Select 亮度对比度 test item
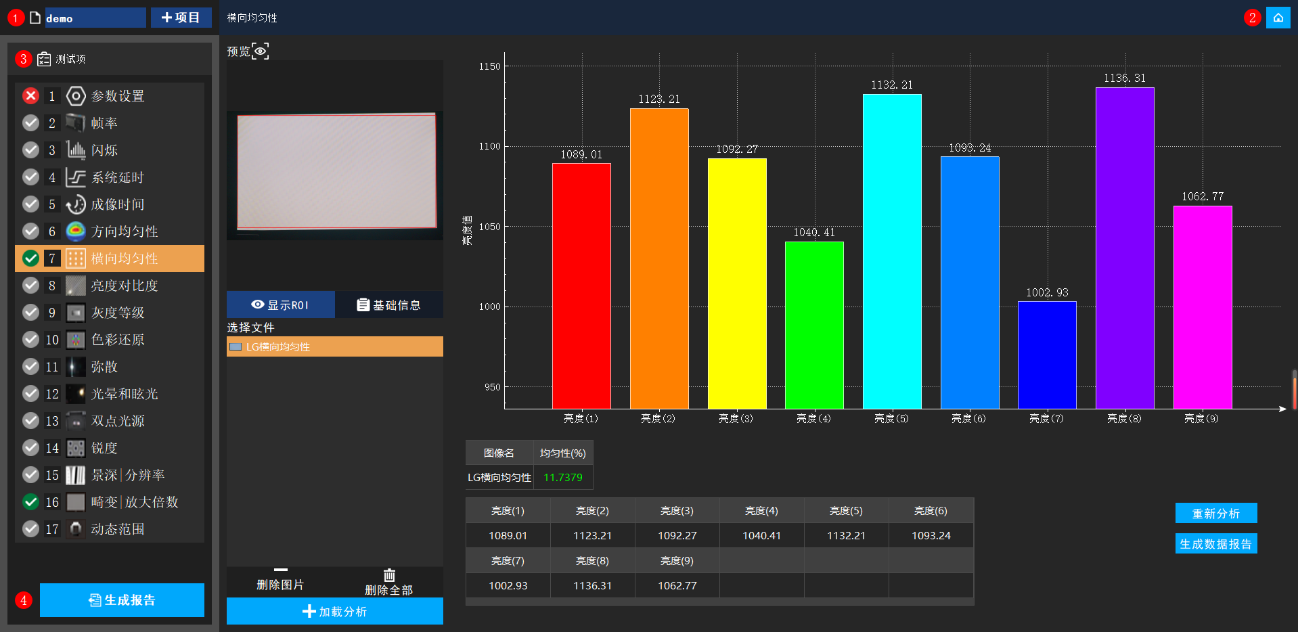 pos(124,285)
